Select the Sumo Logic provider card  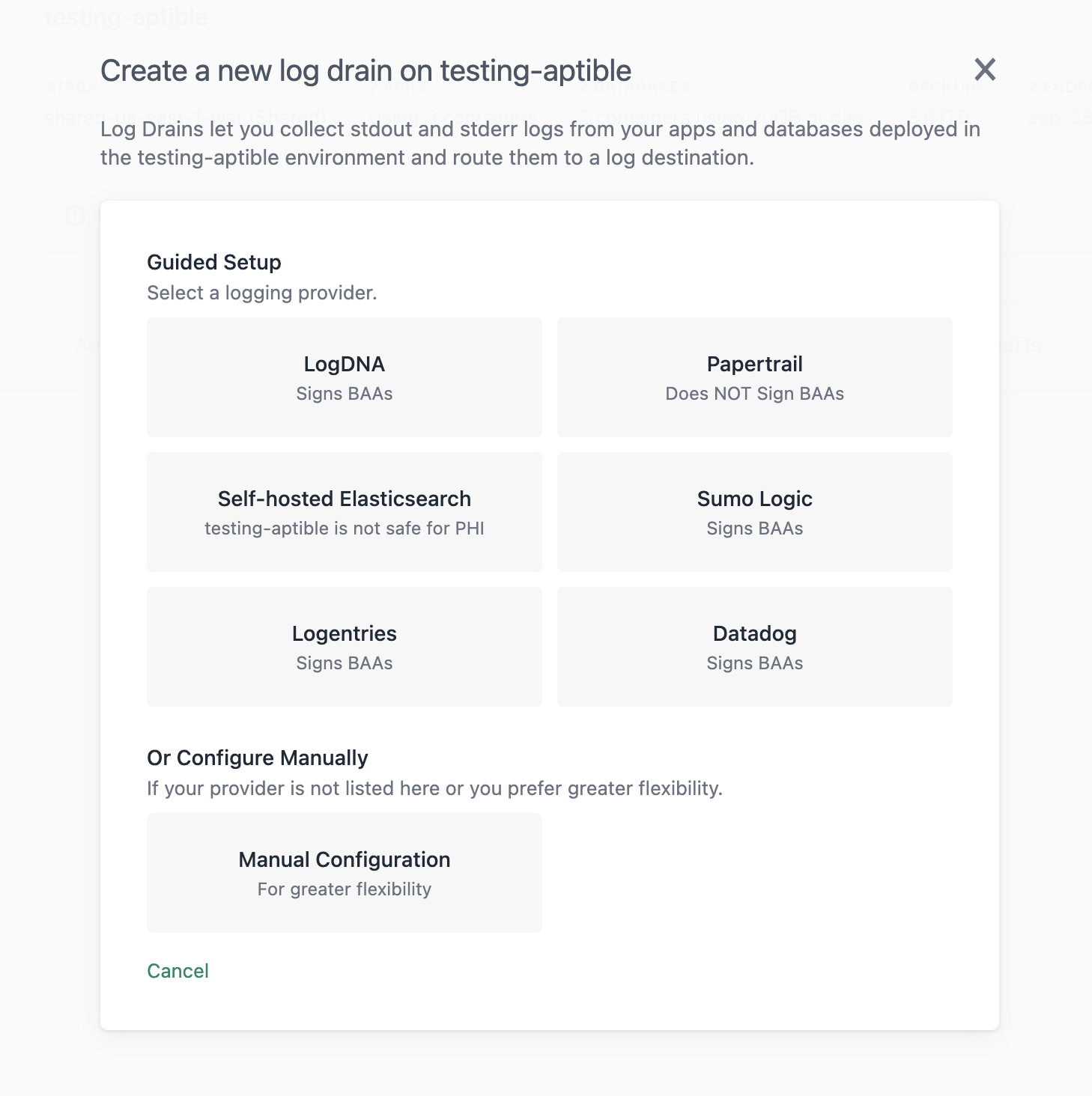[x=755, y=512]
